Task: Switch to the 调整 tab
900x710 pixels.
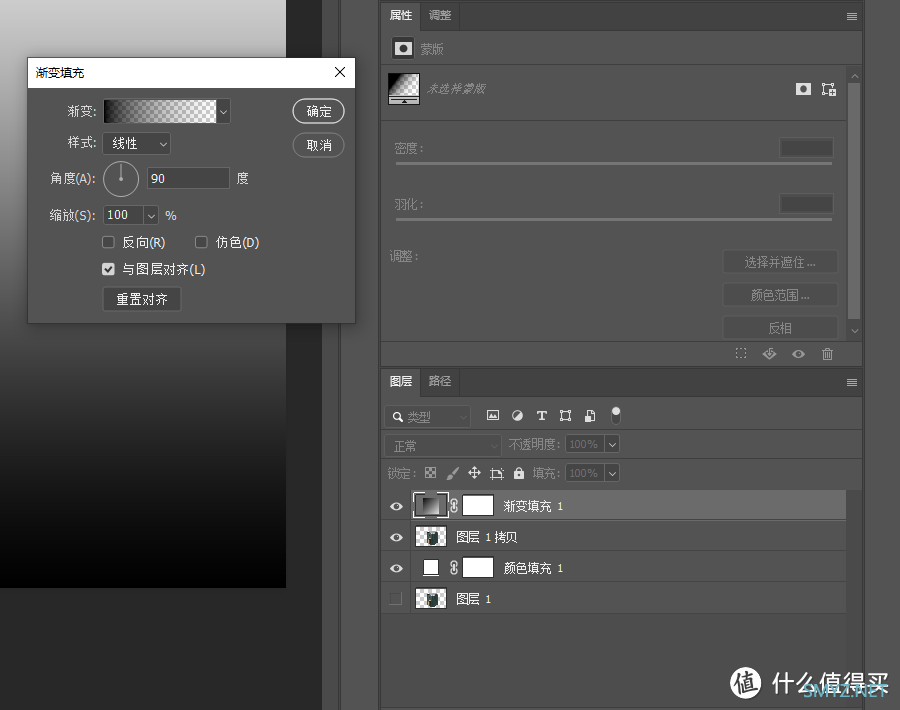Action: point(440,15)
